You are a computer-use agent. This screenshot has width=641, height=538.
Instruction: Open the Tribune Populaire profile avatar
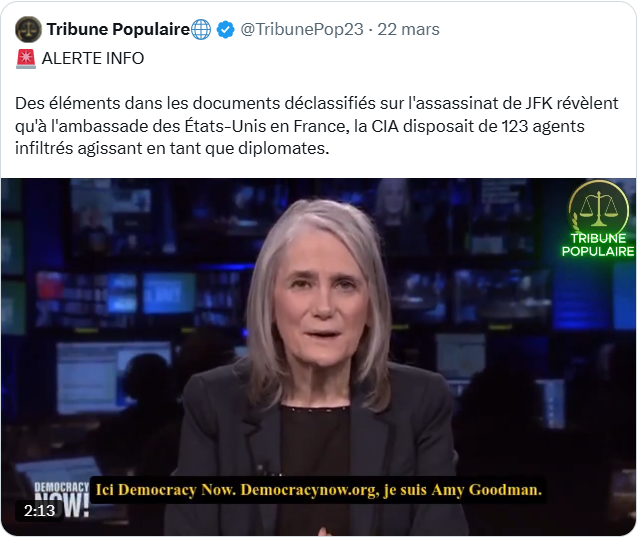(x=28, y=29)
